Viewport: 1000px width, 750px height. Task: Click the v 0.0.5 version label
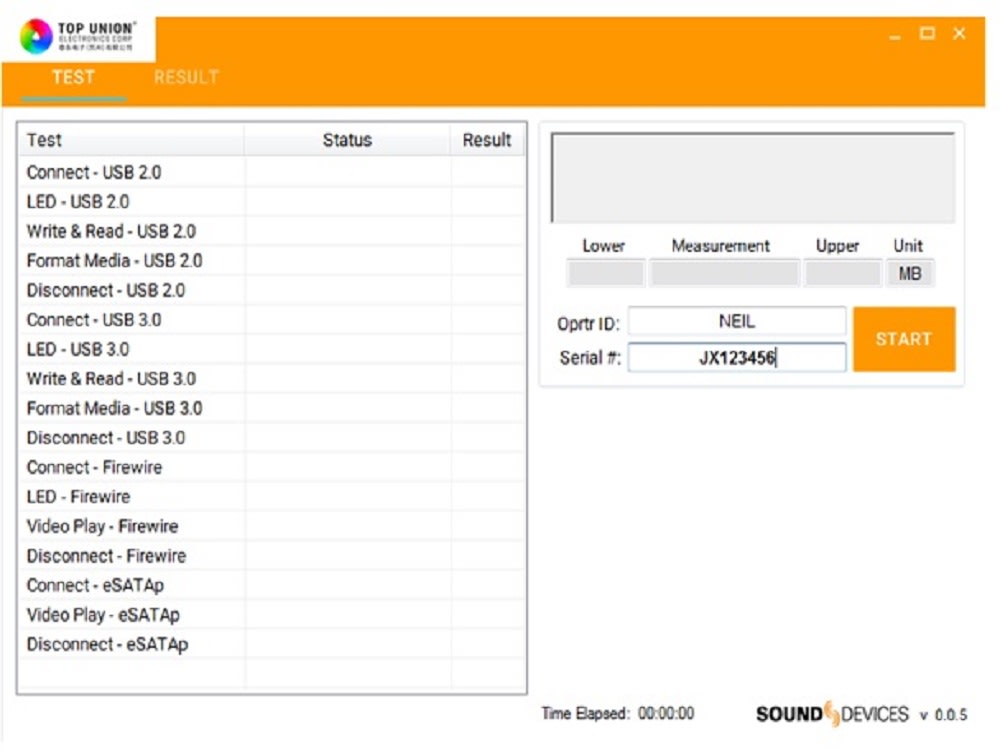click(x=943, y=715)
